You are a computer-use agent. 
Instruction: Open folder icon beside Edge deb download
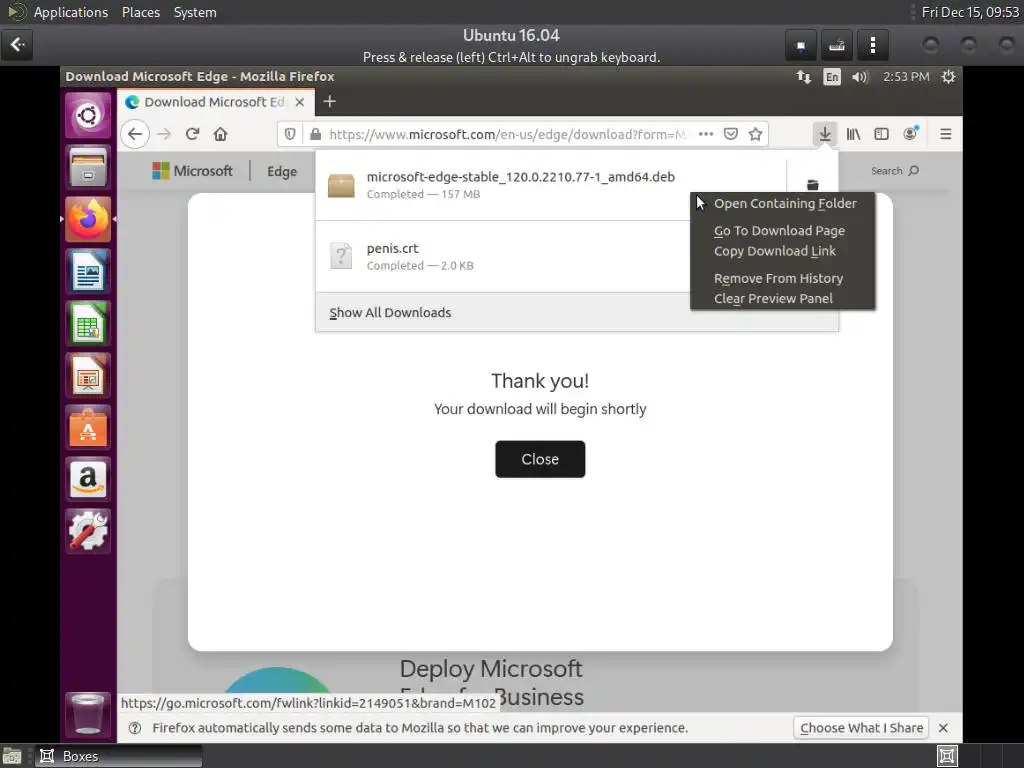click(812, 185)
